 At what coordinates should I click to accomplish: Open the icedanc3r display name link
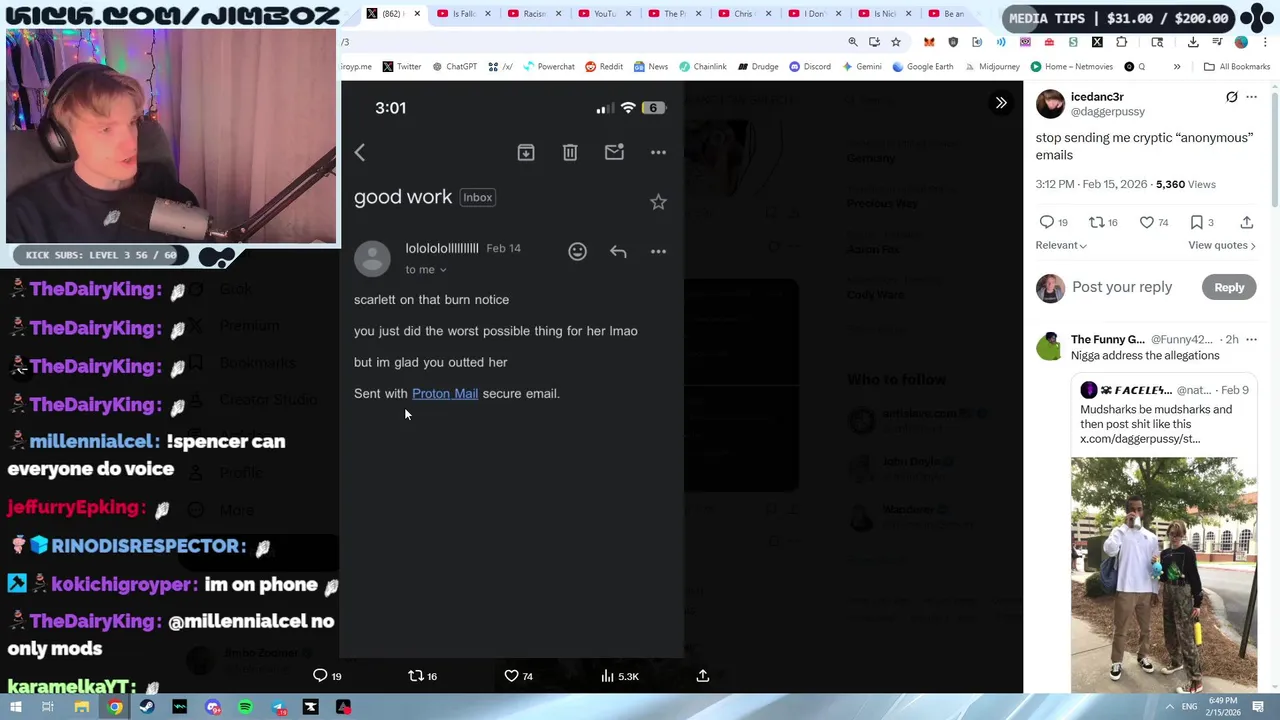coord(1097,97)
